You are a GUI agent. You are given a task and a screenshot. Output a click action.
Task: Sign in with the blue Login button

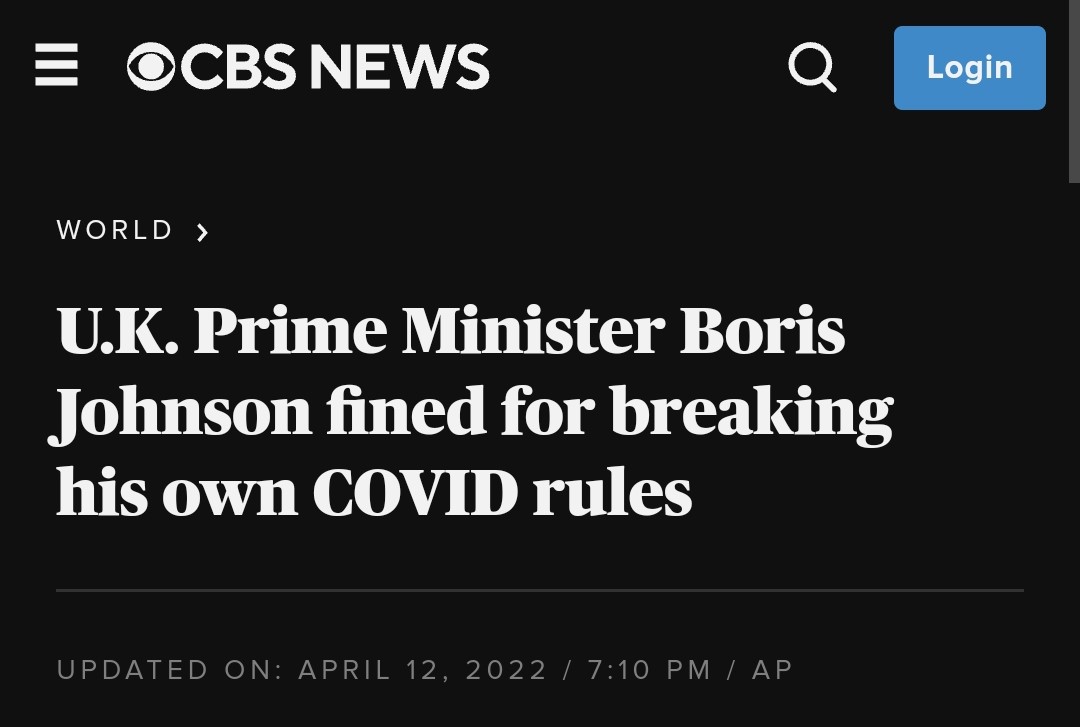970,68
